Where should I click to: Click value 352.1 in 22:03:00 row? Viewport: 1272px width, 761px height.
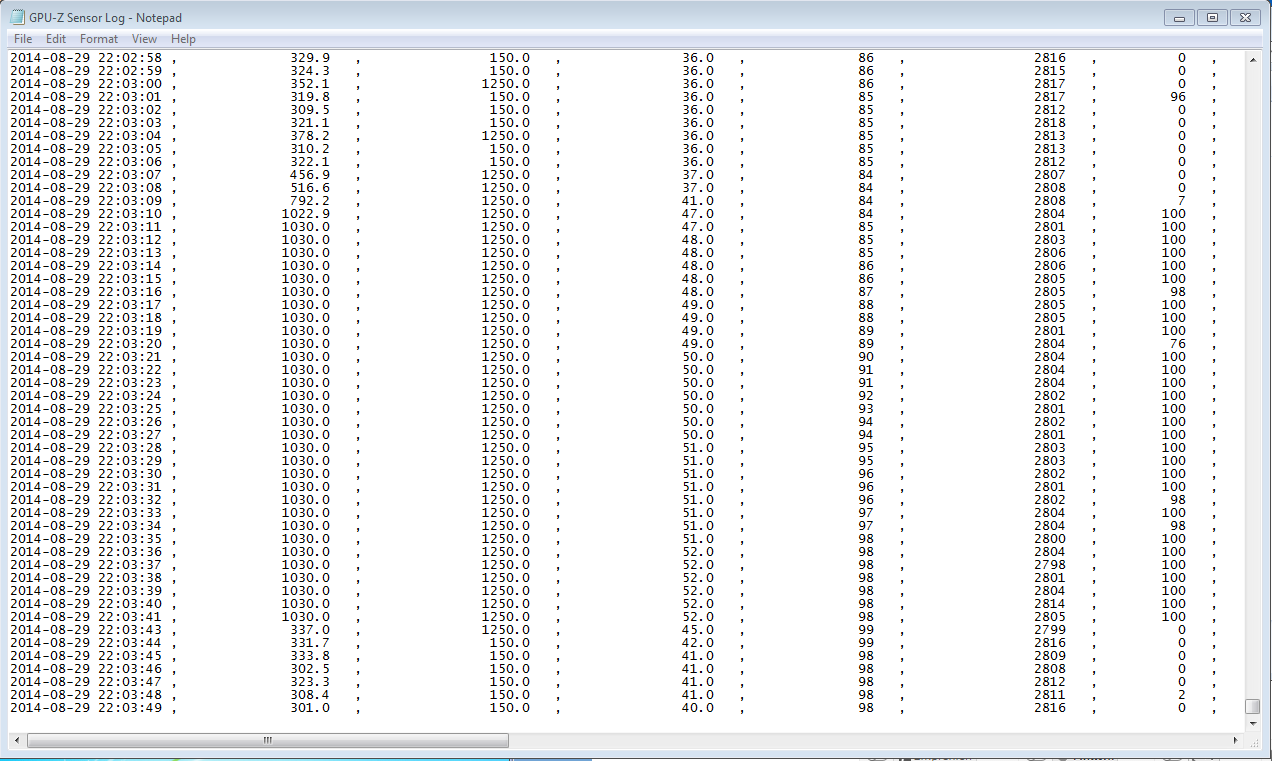click(x=310, y=84)
